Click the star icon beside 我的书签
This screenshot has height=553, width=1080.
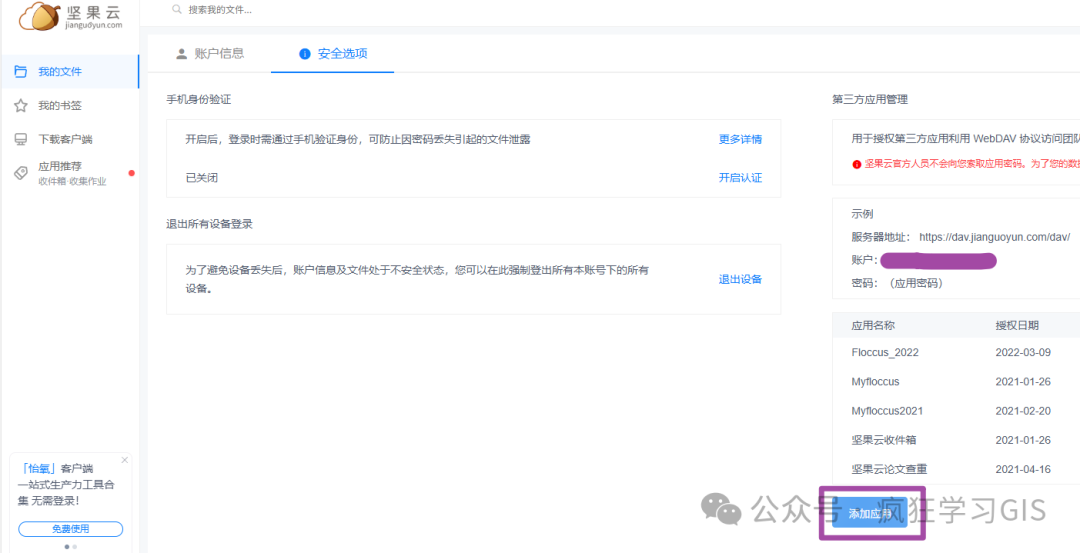click(x=21, y=105)
